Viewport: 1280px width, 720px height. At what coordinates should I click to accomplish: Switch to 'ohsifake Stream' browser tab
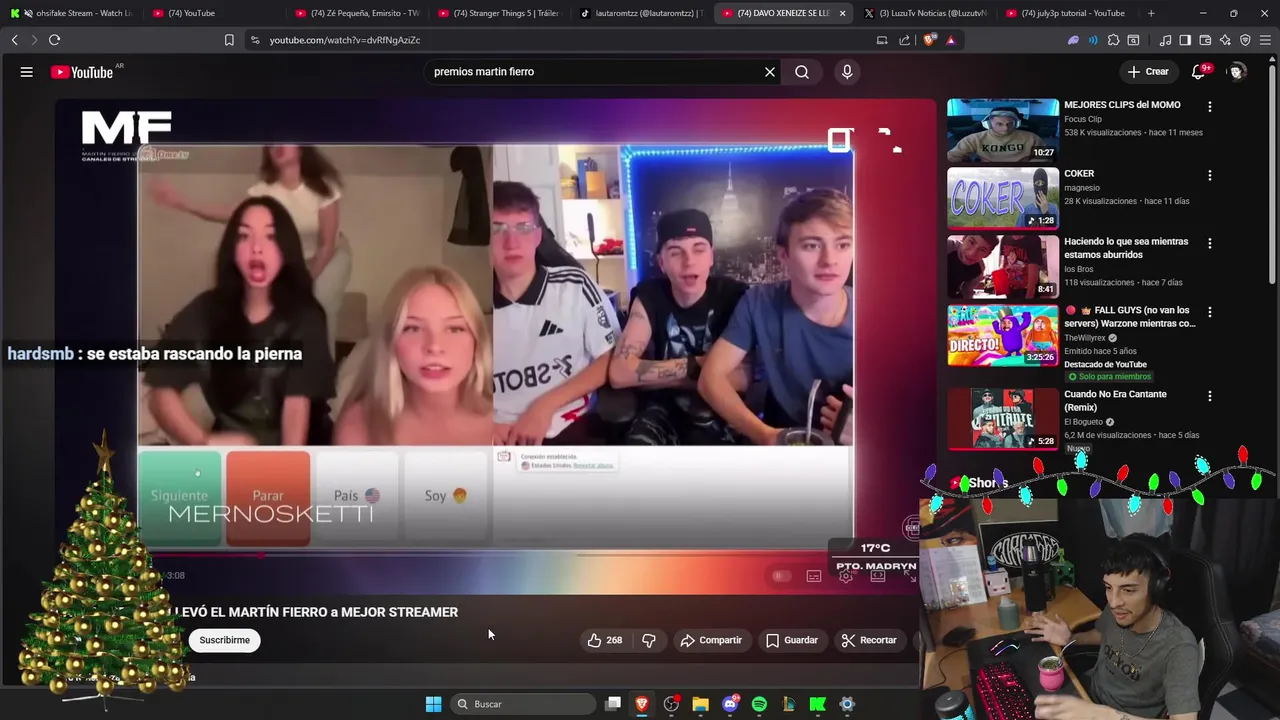(x=72, y=13)
